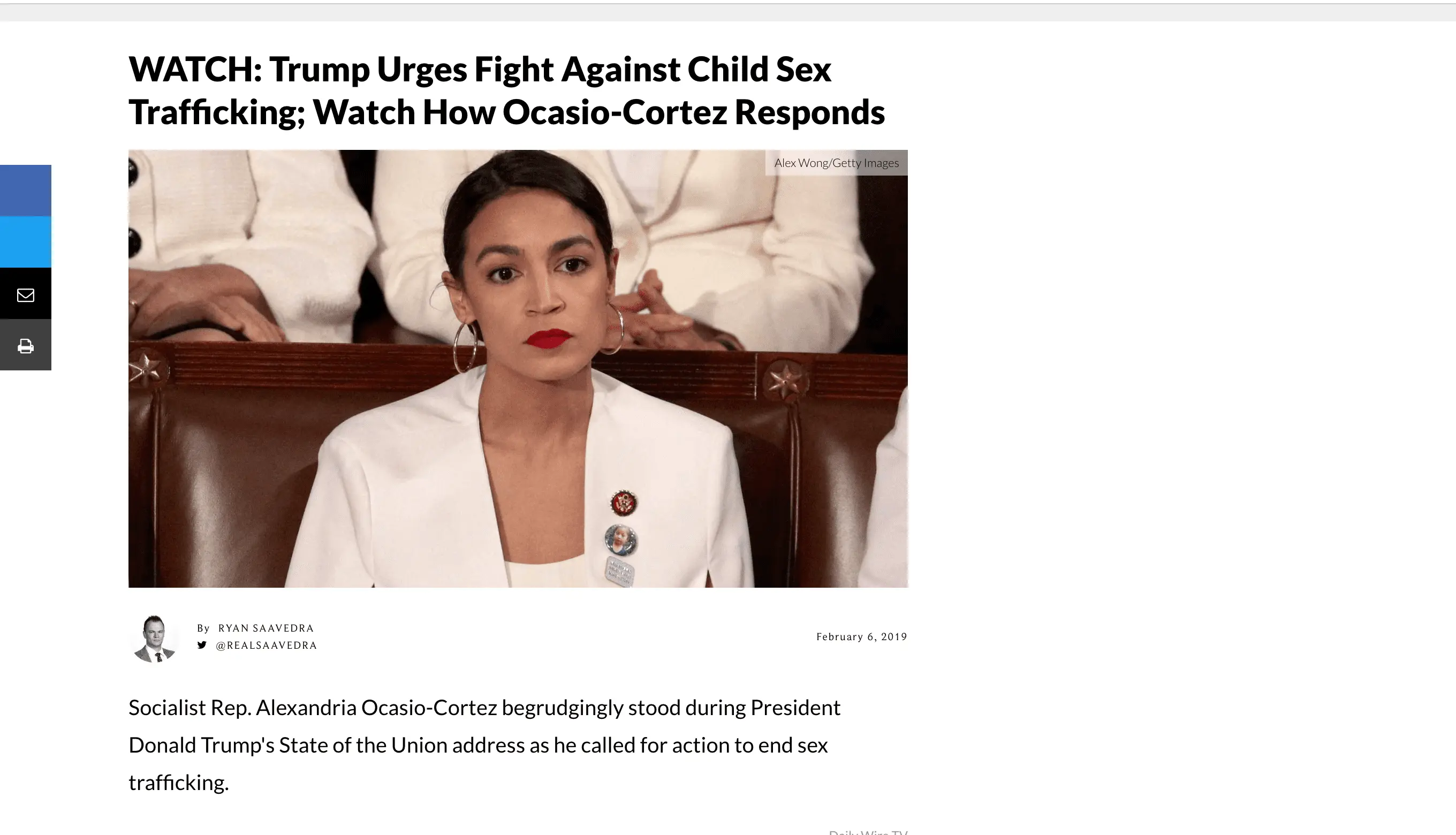Click the round photo button pin on the lapel
Viewport: 1456px width, 835px height.
(x=621, y=540)
